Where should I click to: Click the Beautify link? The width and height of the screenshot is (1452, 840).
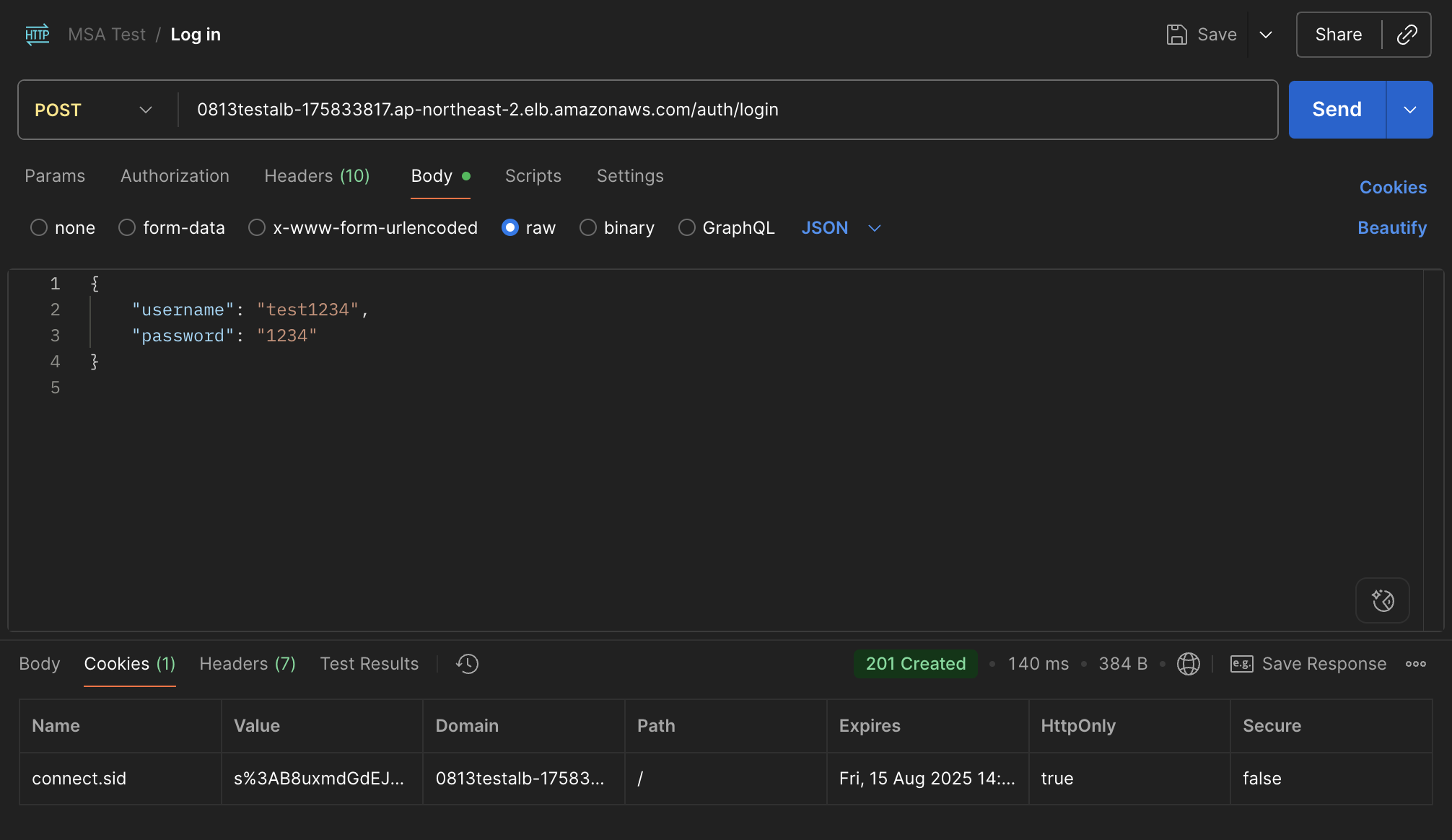point(1391,228)
